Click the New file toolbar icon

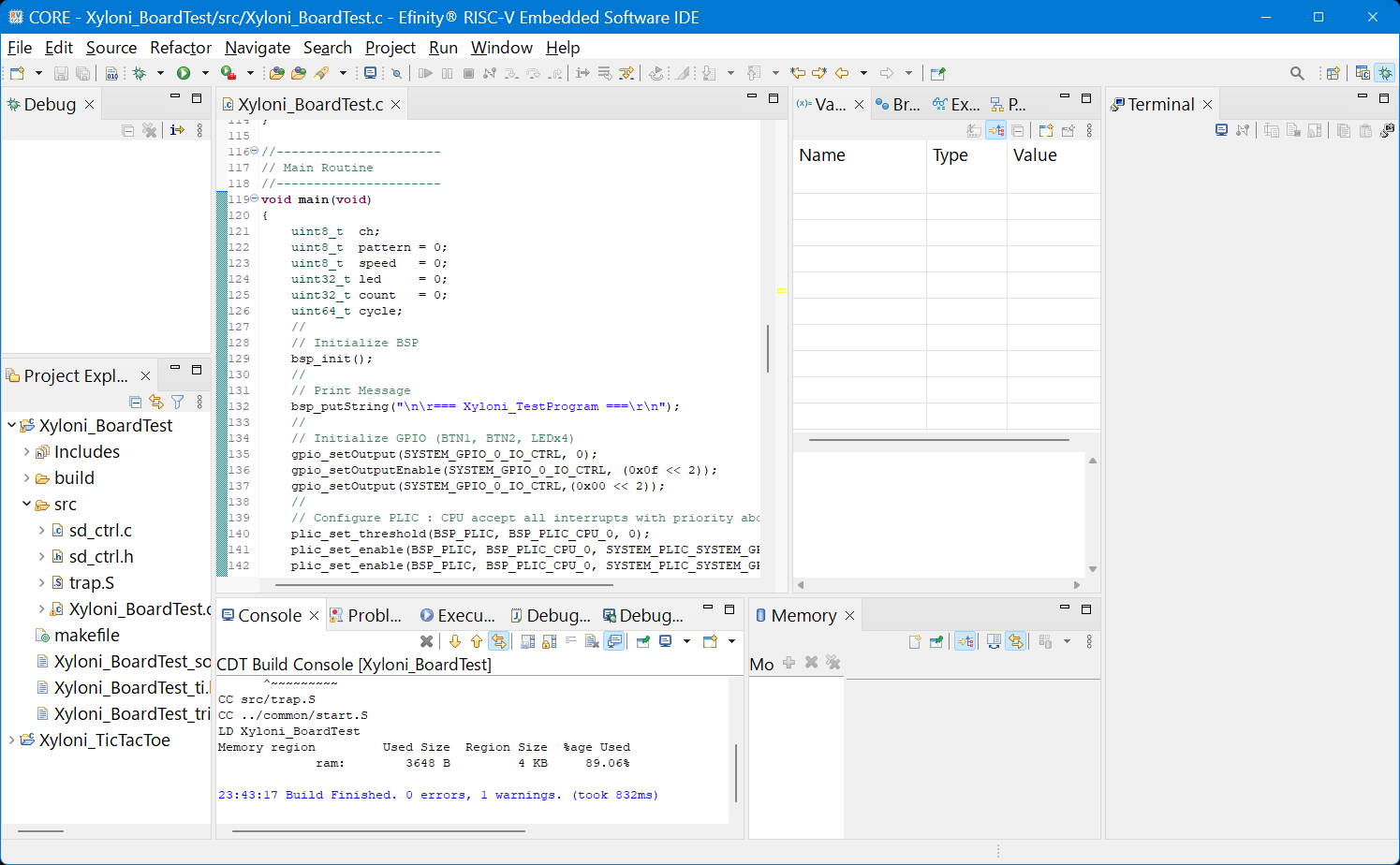pos(17,73)
